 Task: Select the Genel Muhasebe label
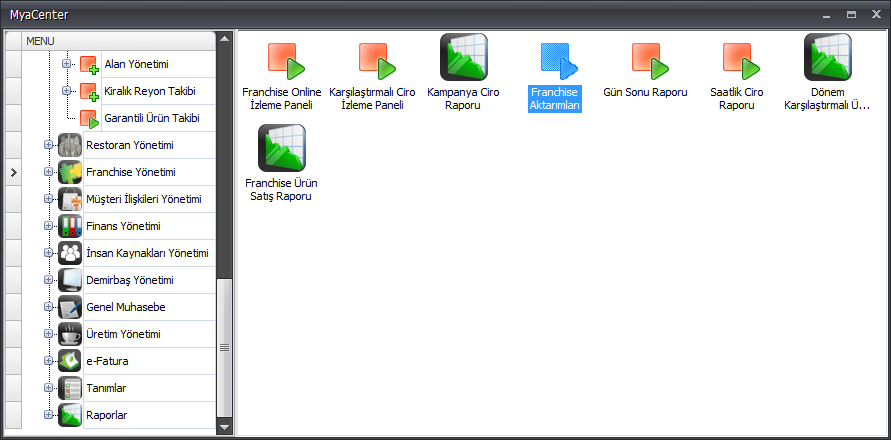[x=126, y=308]
